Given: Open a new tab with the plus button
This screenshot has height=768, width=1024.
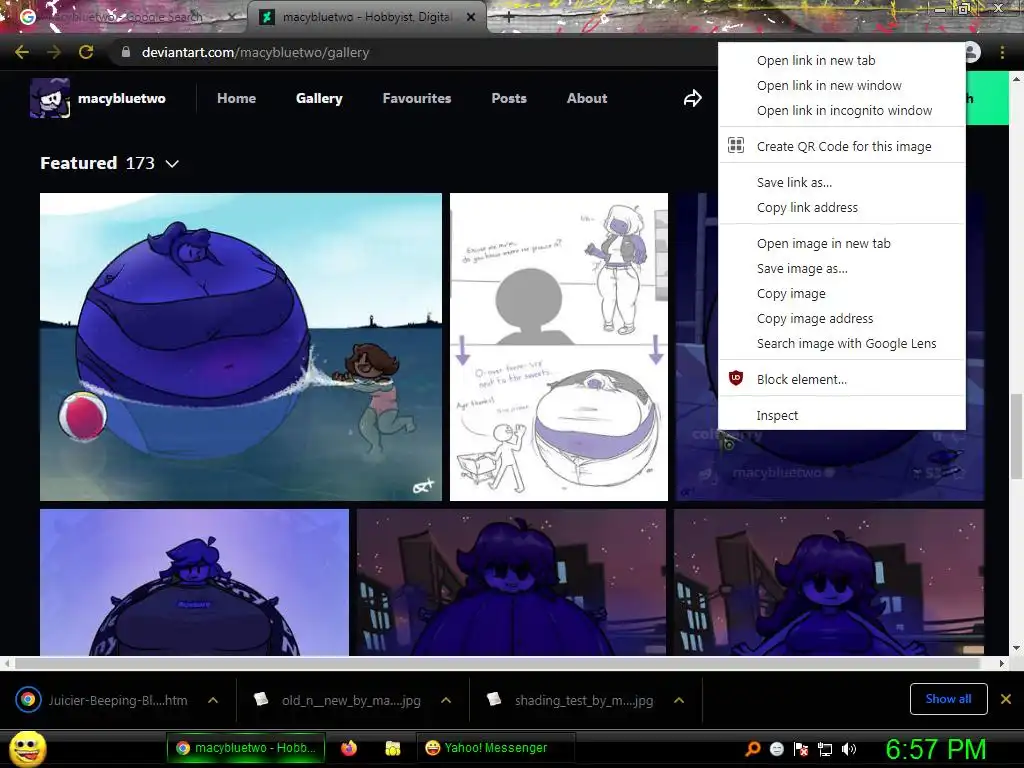Looking at the screenshot, I should (x=509, y=17).
